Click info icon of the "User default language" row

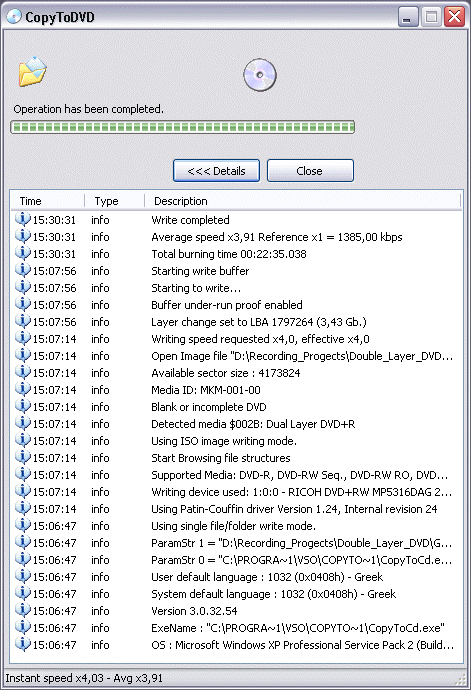(x=22, y=576)
